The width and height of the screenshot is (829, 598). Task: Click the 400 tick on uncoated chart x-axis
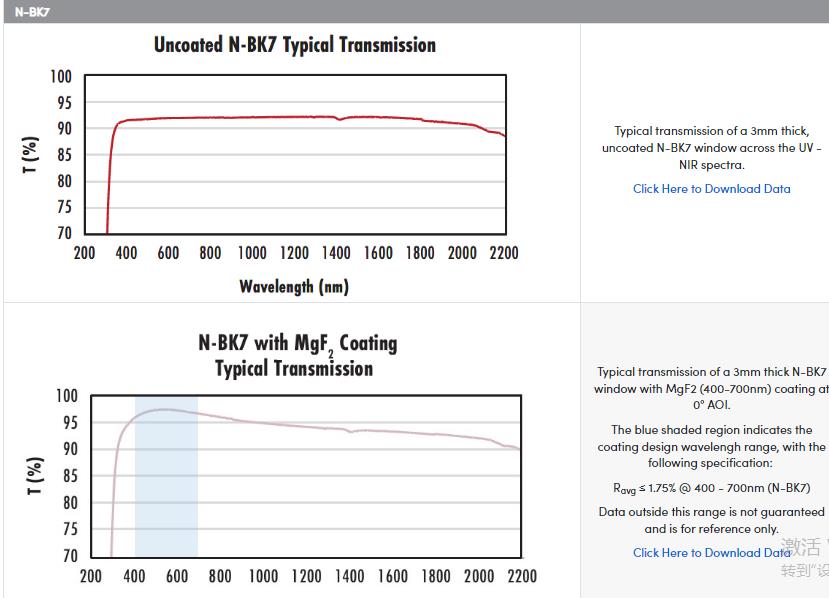click(x=126, y=253)
